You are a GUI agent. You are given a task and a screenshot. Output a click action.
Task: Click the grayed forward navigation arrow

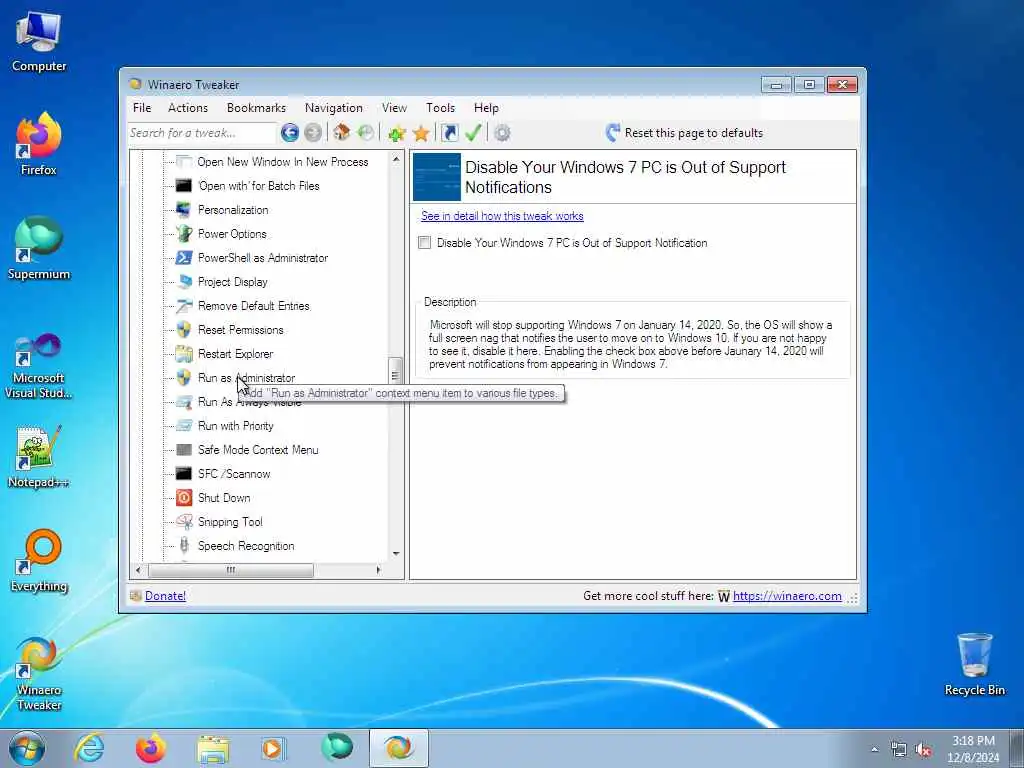click(x=313, y=133)
